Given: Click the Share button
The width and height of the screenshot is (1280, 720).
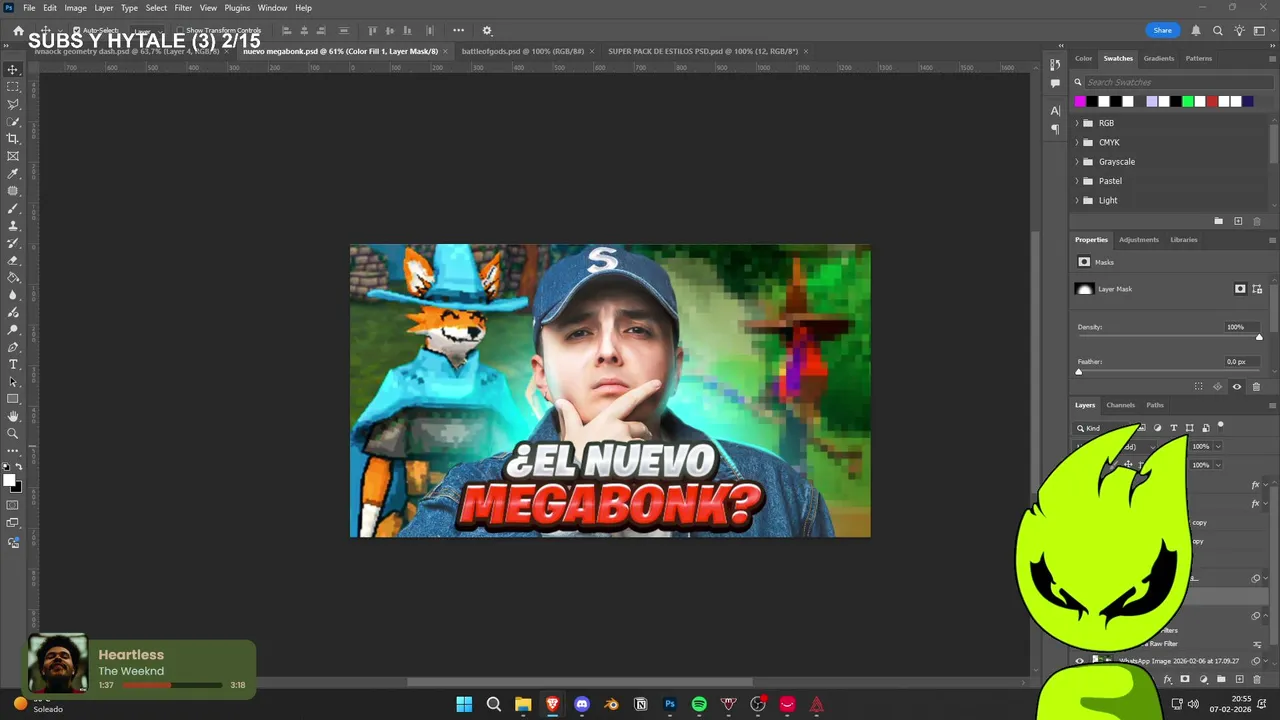Looking at the screenshot, I should [x=1163, y=31].
